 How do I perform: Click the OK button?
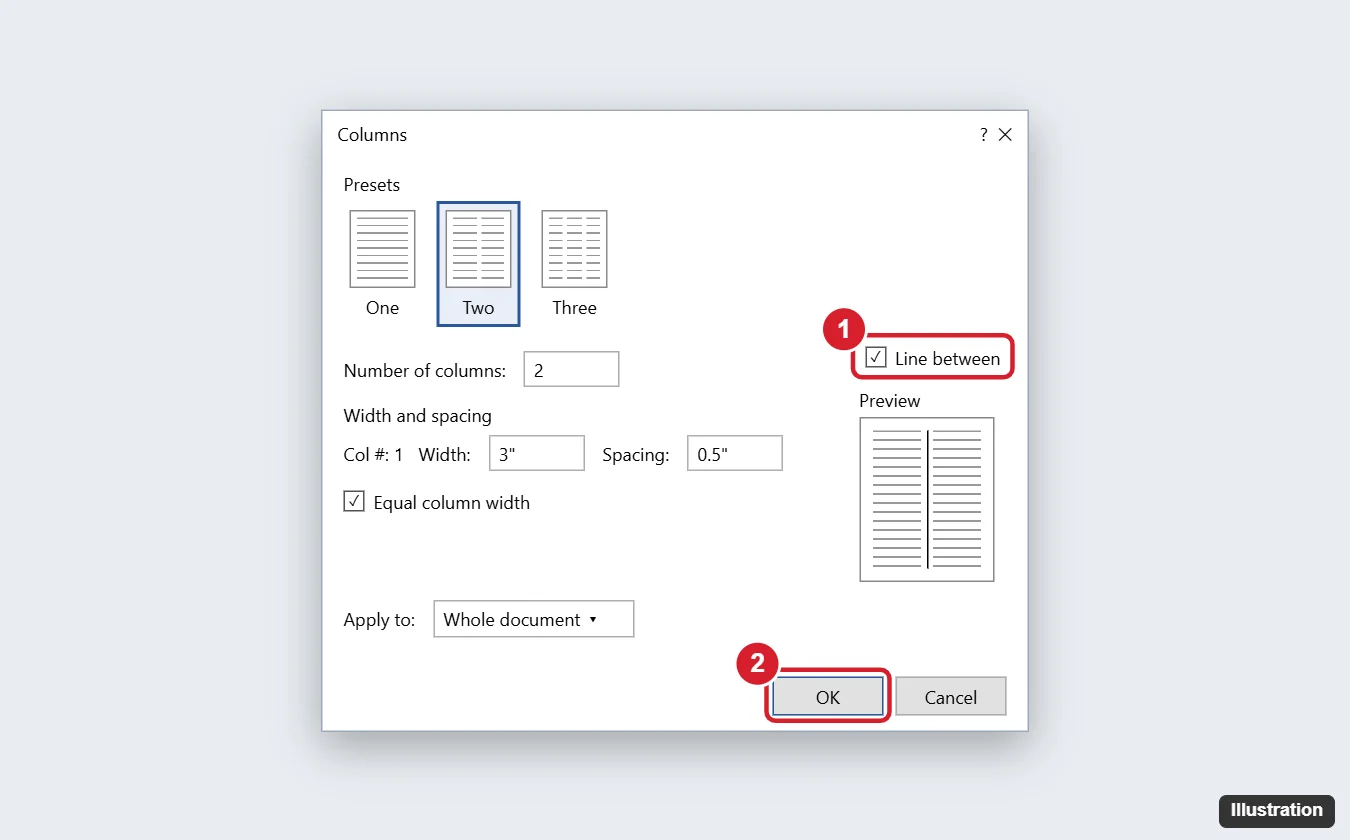(828, 697)
